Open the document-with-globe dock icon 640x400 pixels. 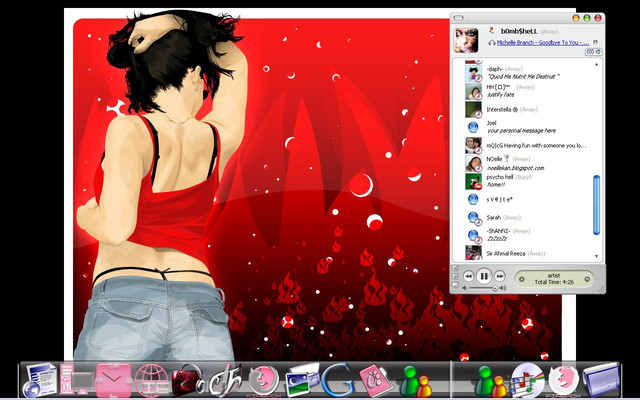(x=40, y=380)
